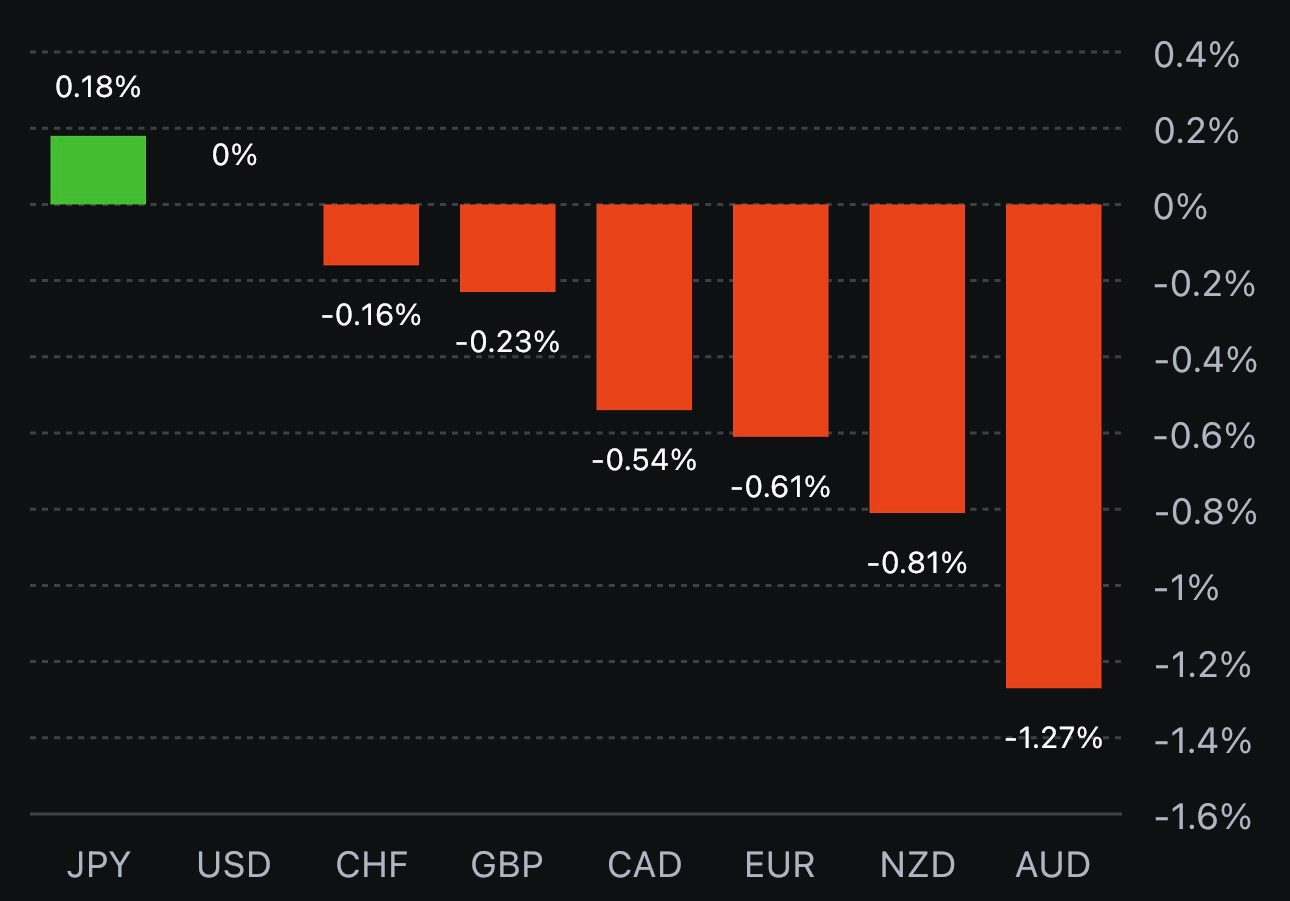
Task: Select the NZD bar
Action: click(917, 358)
